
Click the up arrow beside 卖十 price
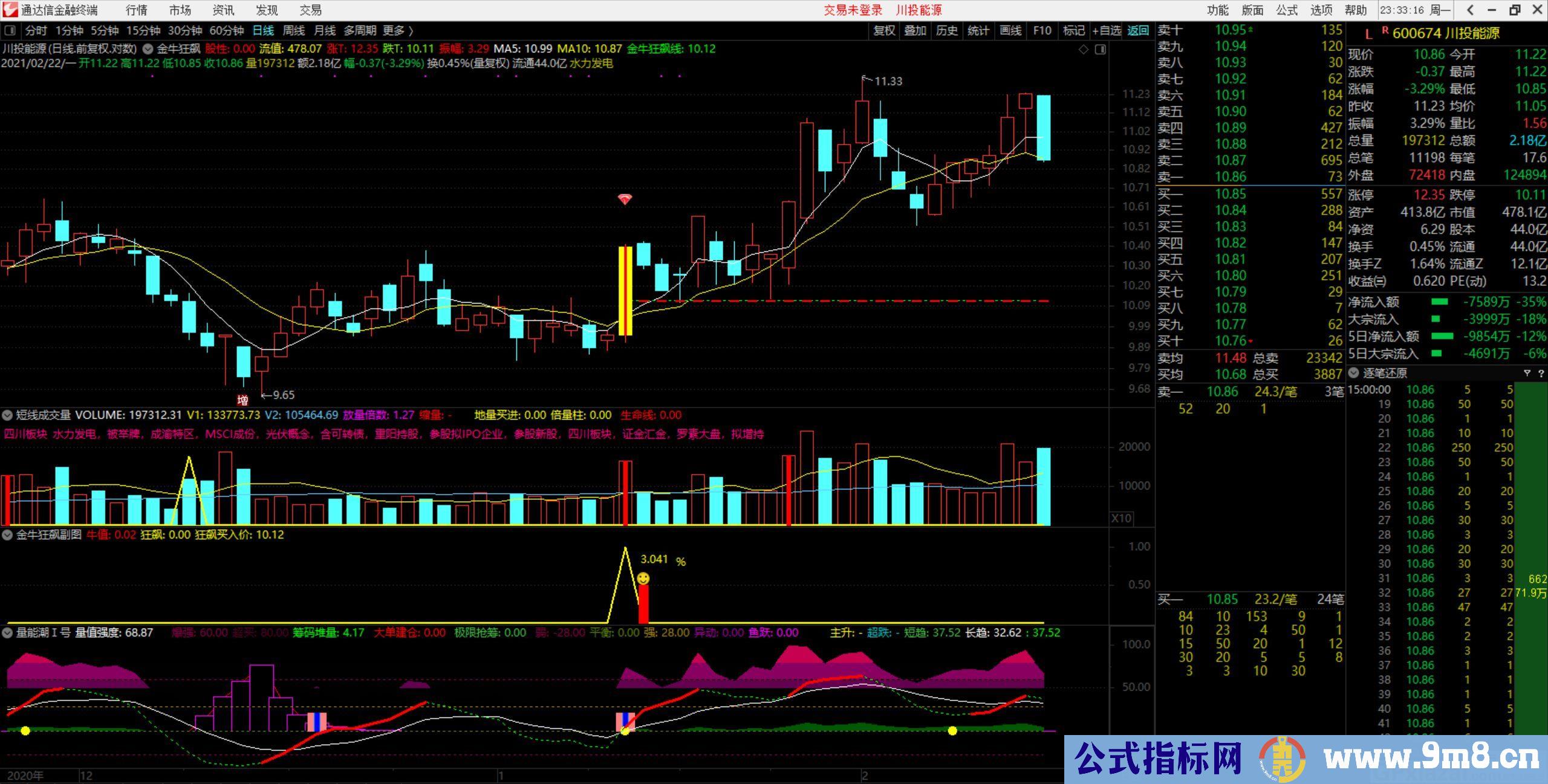point(1250,29)
